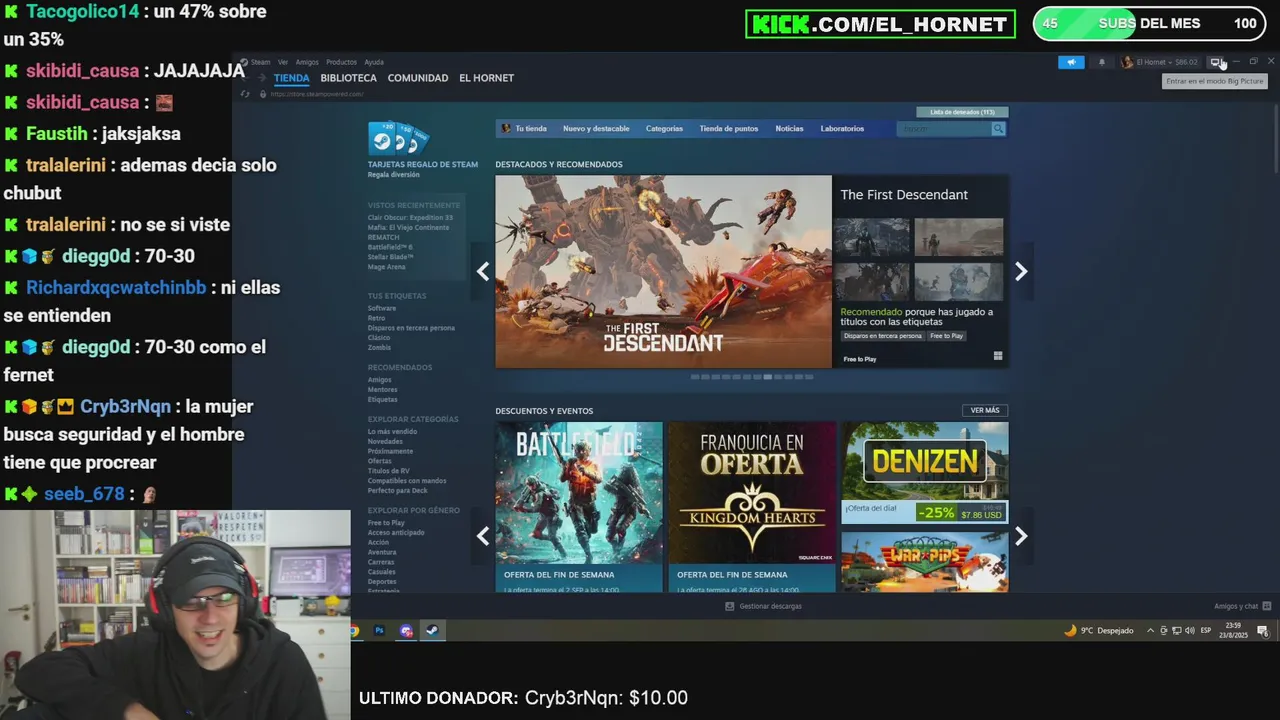Open the Warpips deal capsule
The width and height of the screenshot is (1280, 720).
click(x=925, y=562)
